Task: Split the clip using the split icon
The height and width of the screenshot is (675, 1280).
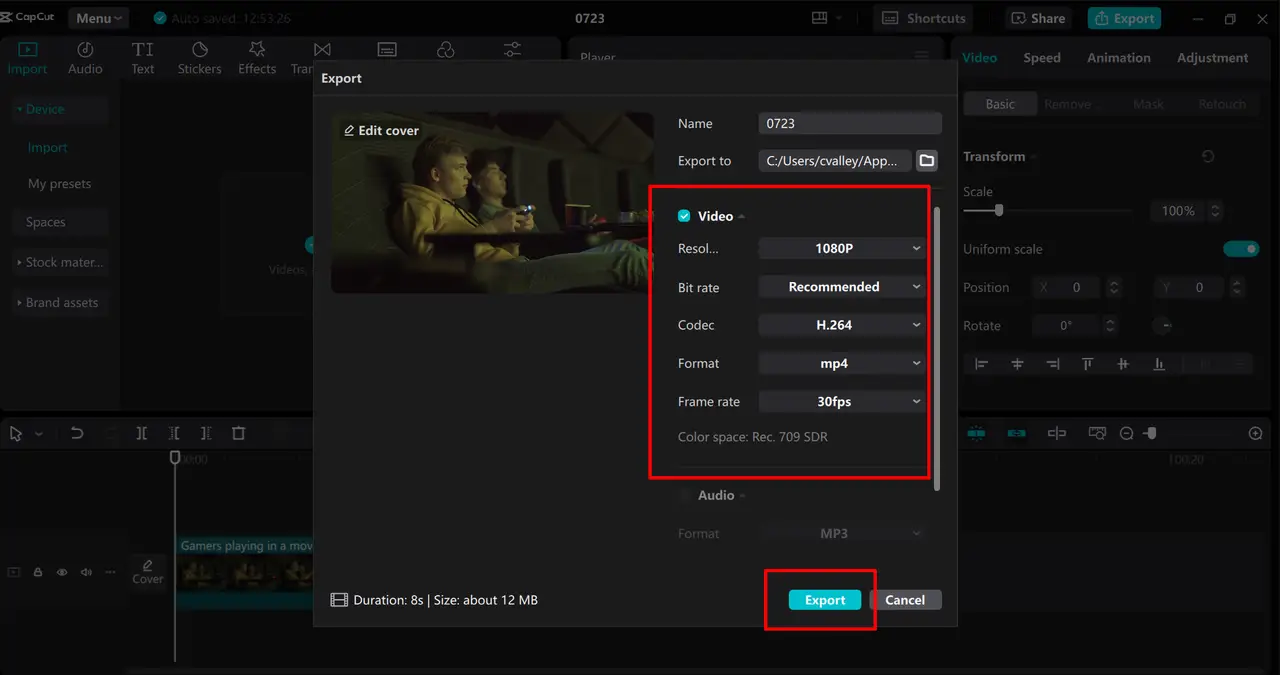Action: pyautogui.click(x=142, y=432)
